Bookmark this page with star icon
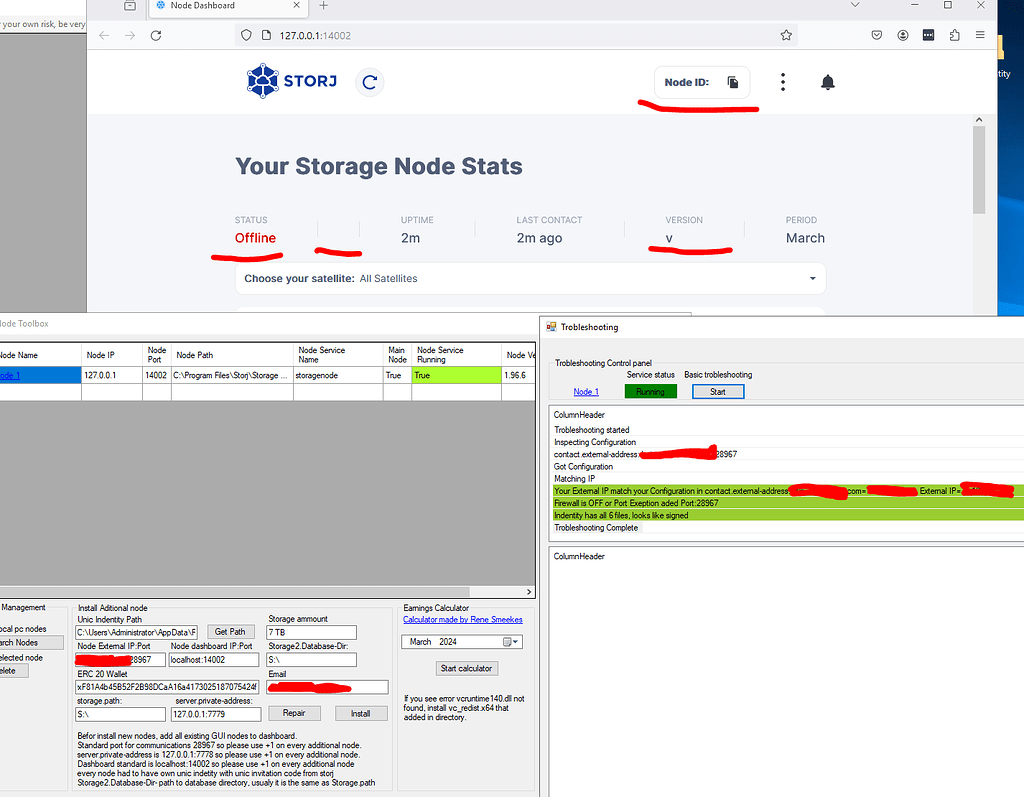The height and width of the screenshot is (797, 1024). pos(787,35)
